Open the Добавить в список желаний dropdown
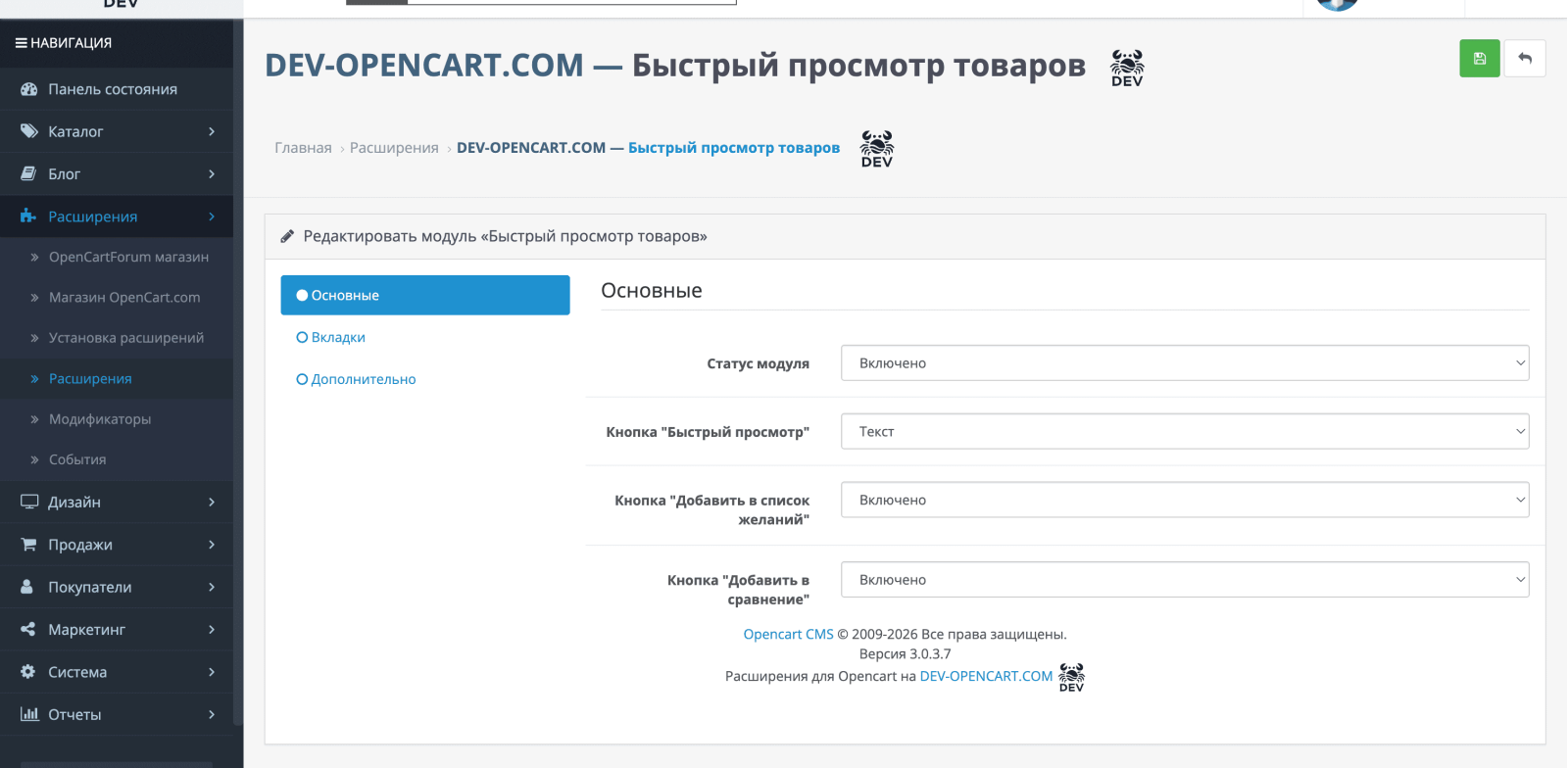 point(1185,500)
